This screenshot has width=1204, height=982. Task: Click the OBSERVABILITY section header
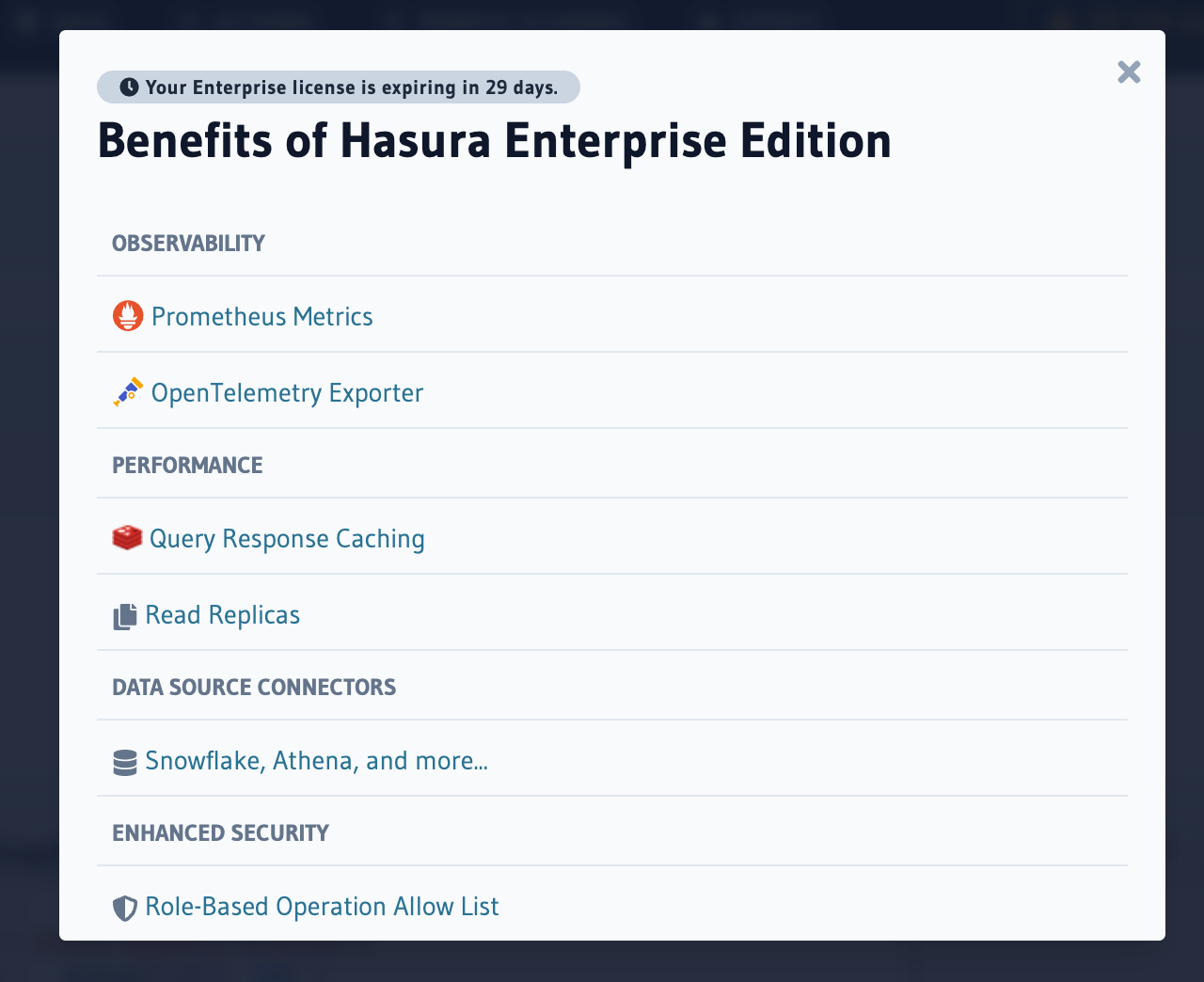pos(189,244)
